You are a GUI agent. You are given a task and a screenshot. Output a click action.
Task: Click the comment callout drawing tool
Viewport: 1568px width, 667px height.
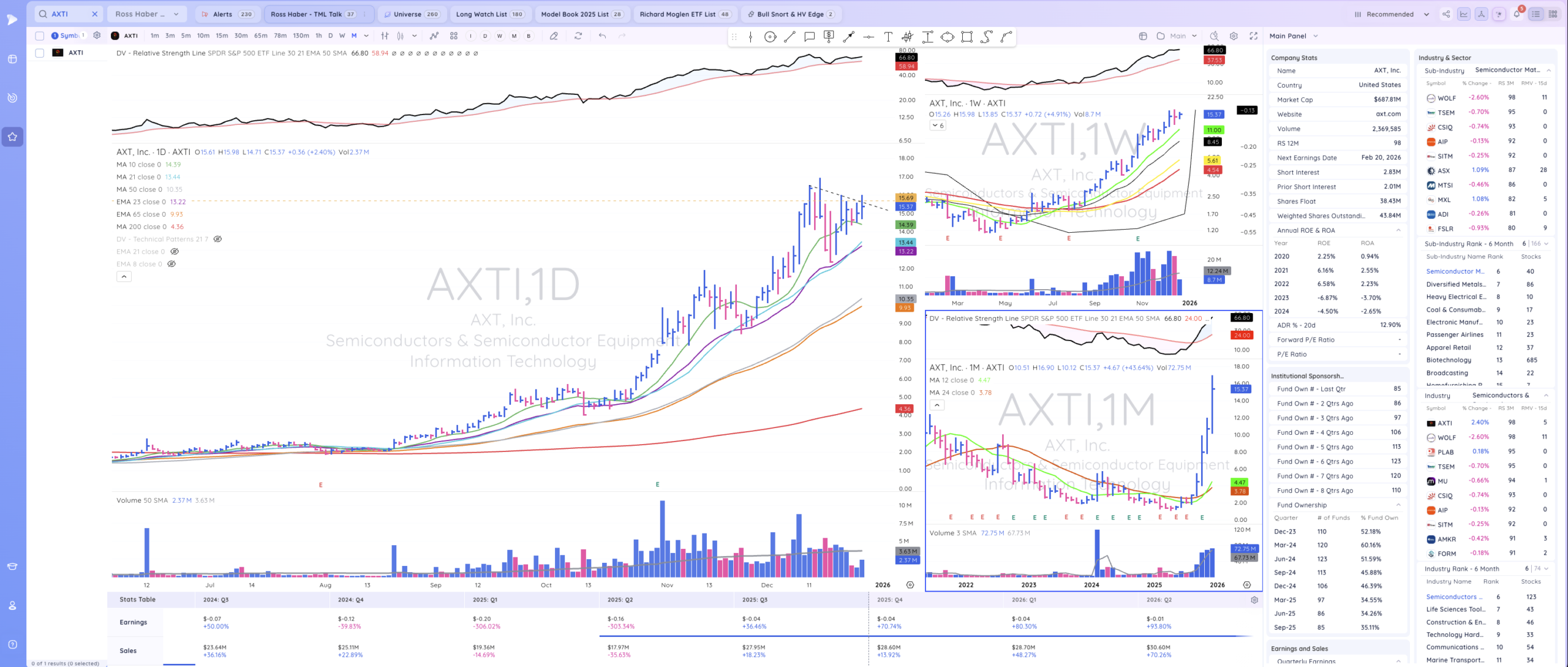[x=809, y=37]
